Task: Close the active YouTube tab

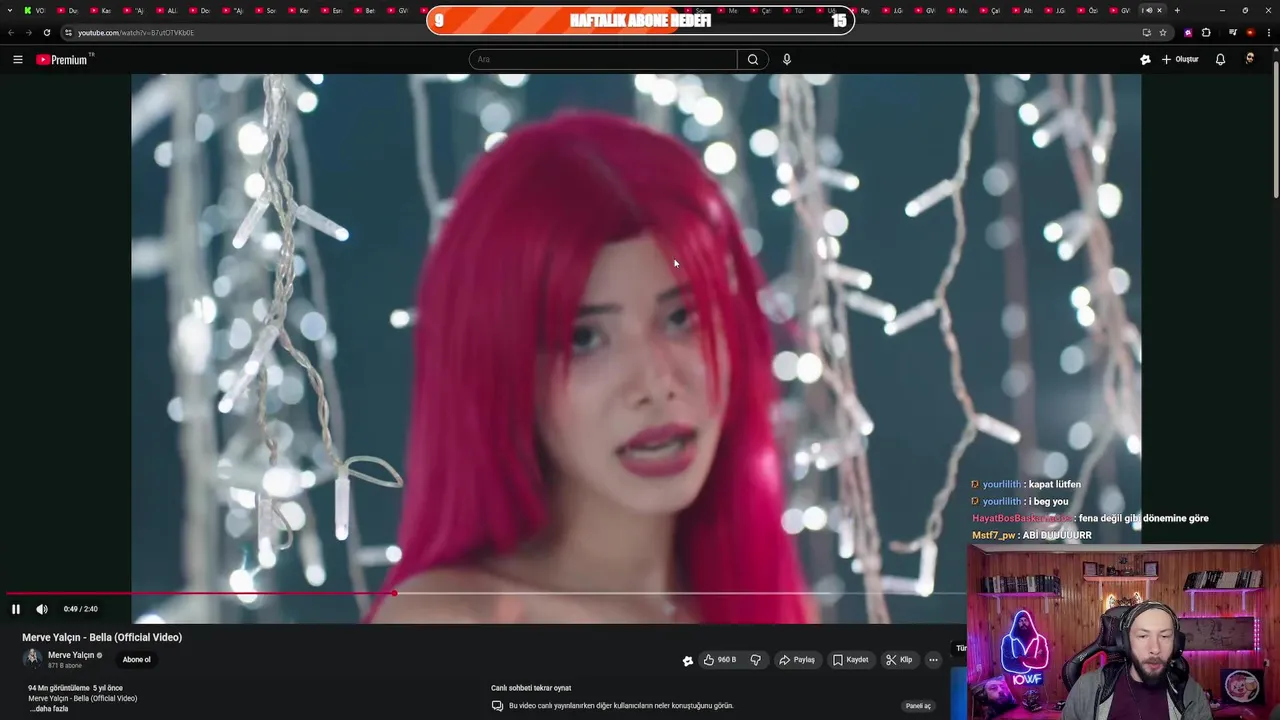Action: 1160,11
